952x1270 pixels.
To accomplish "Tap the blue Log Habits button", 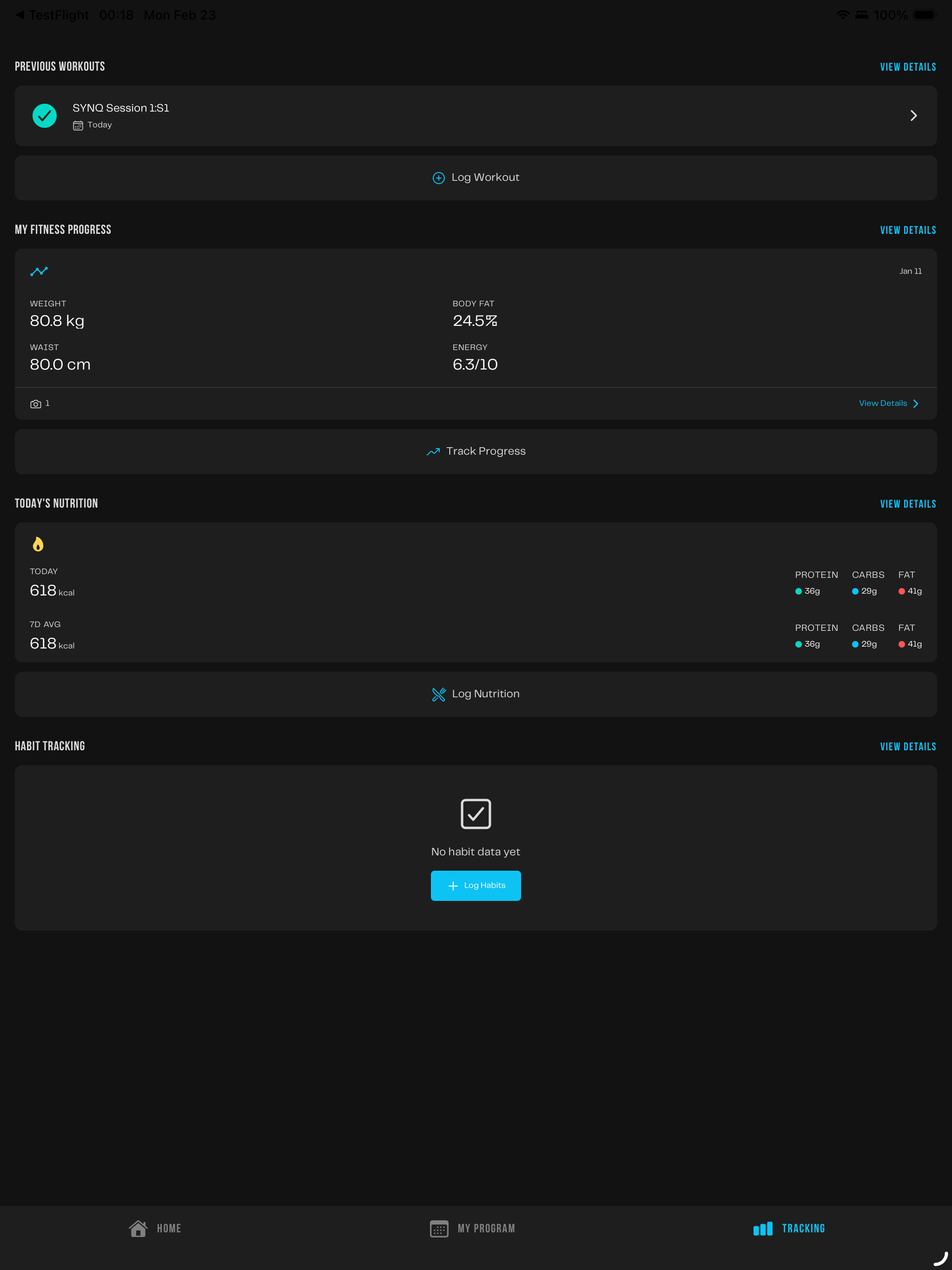I will pyautogui.click(x=476, y=886).
